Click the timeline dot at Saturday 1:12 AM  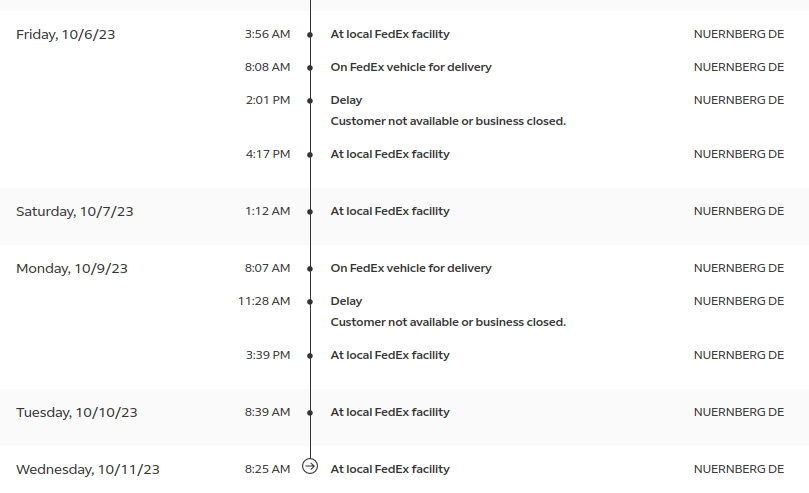tap(310, 212)
